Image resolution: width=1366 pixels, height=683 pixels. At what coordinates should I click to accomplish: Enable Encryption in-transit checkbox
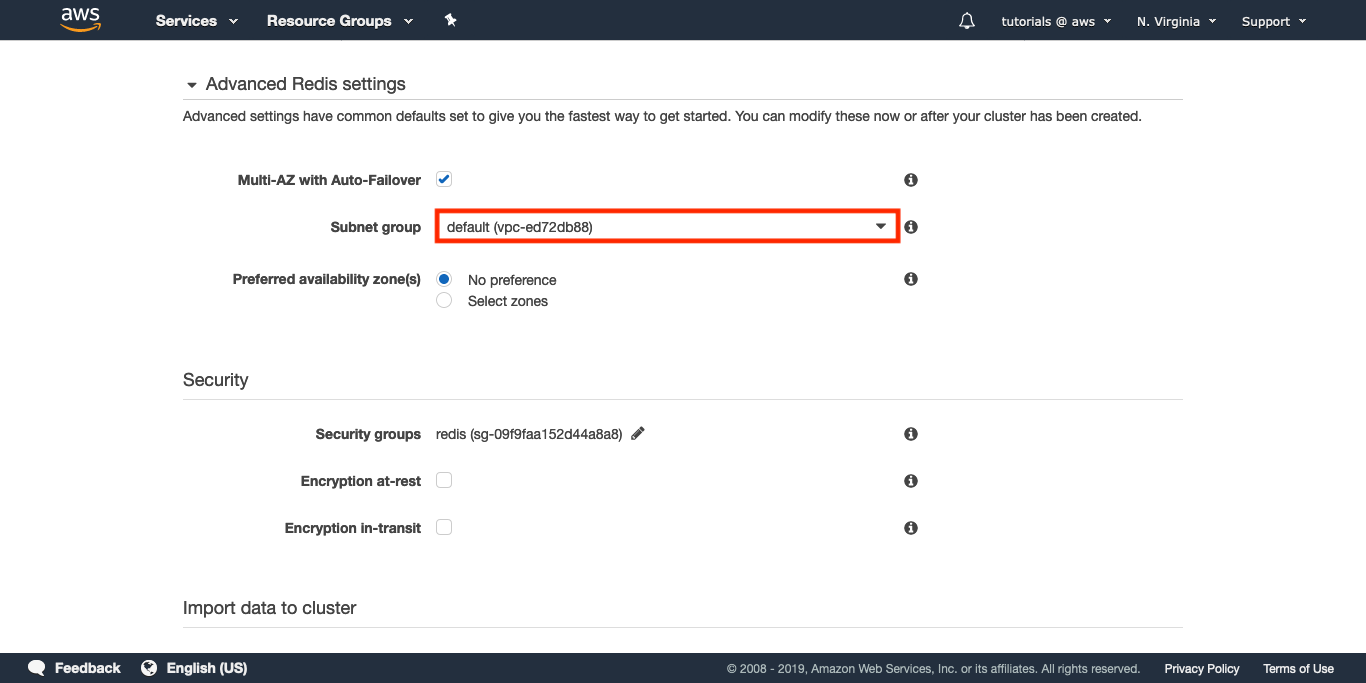click(444, 527)
